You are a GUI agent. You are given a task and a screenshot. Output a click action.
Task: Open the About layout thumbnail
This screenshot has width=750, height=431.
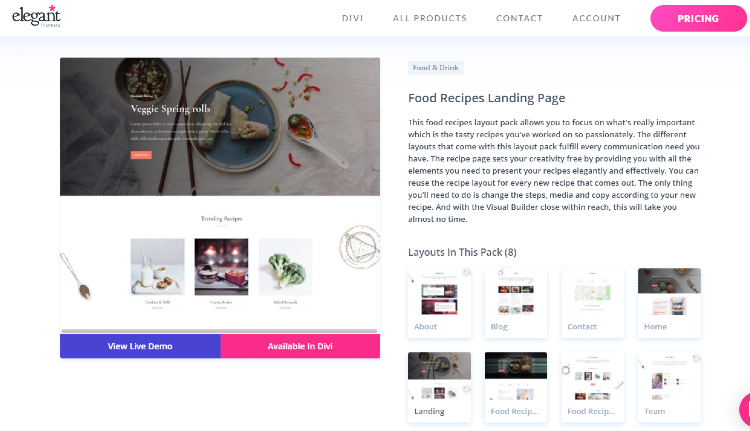439,303
